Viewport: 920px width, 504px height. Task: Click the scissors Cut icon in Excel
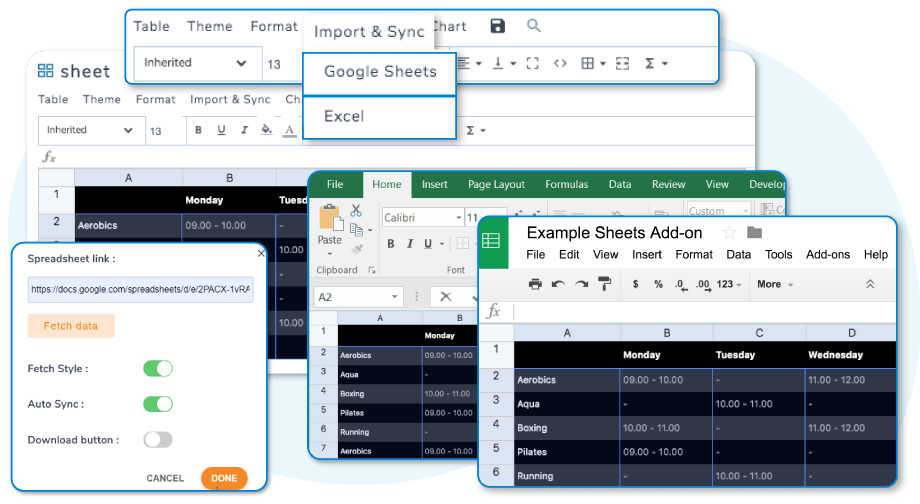tap(356, 210)
